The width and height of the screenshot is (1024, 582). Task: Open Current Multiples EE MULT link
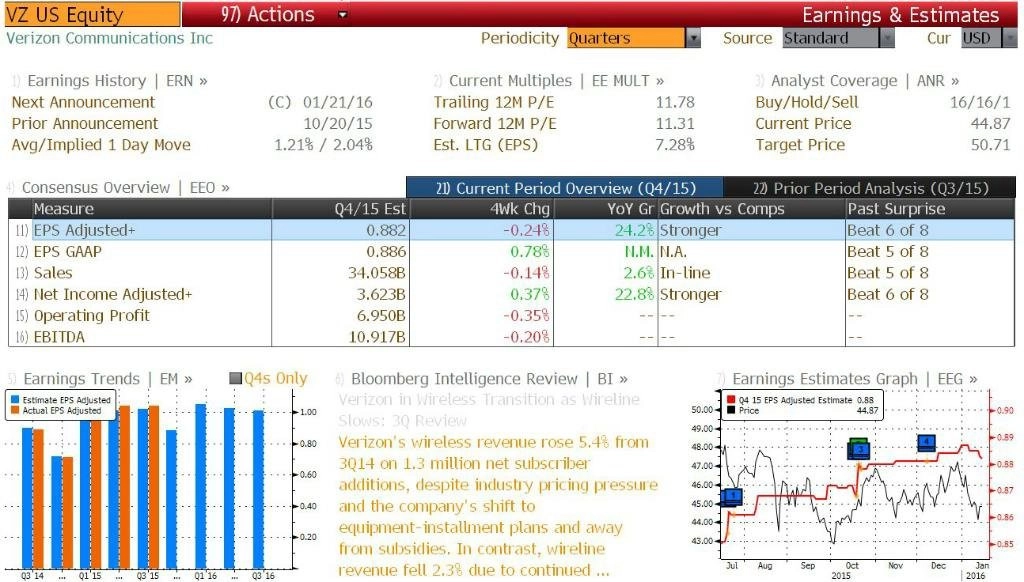pos(556,81)
